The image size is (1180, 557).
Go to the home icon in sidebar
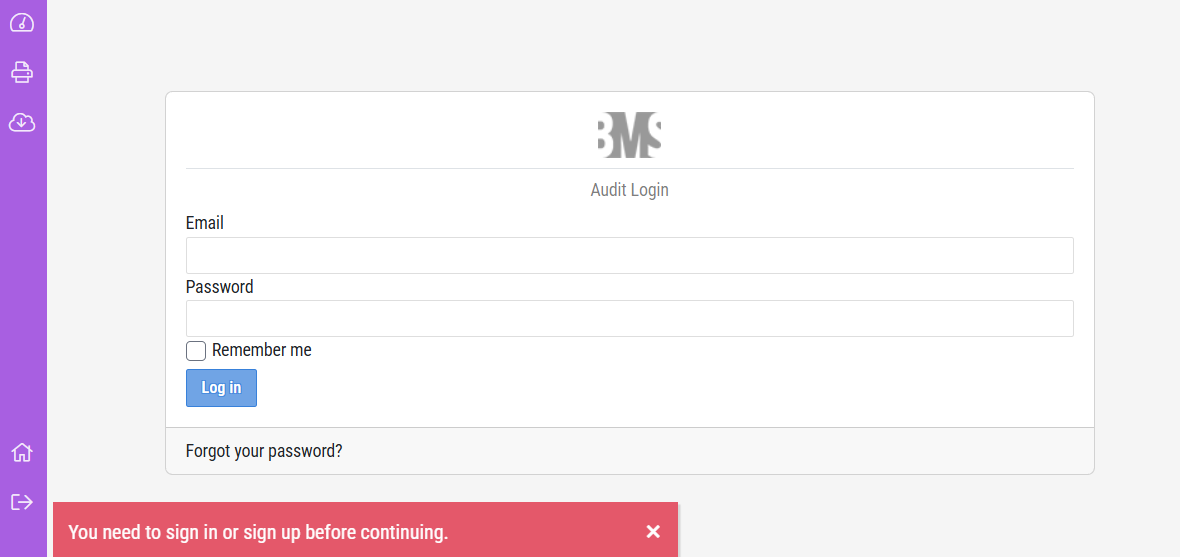(22, 452)
